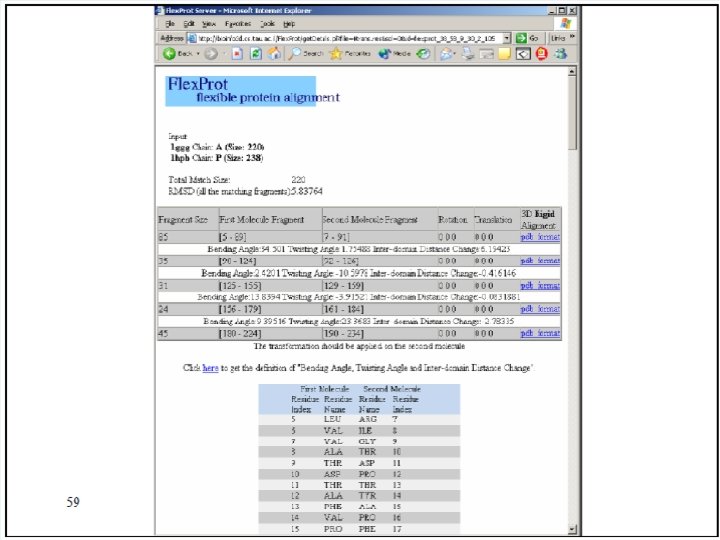Open pdb format link for fragment [180 - 224]
The width and height of the screenshot is (720, 540).
[x=540, y=333]
